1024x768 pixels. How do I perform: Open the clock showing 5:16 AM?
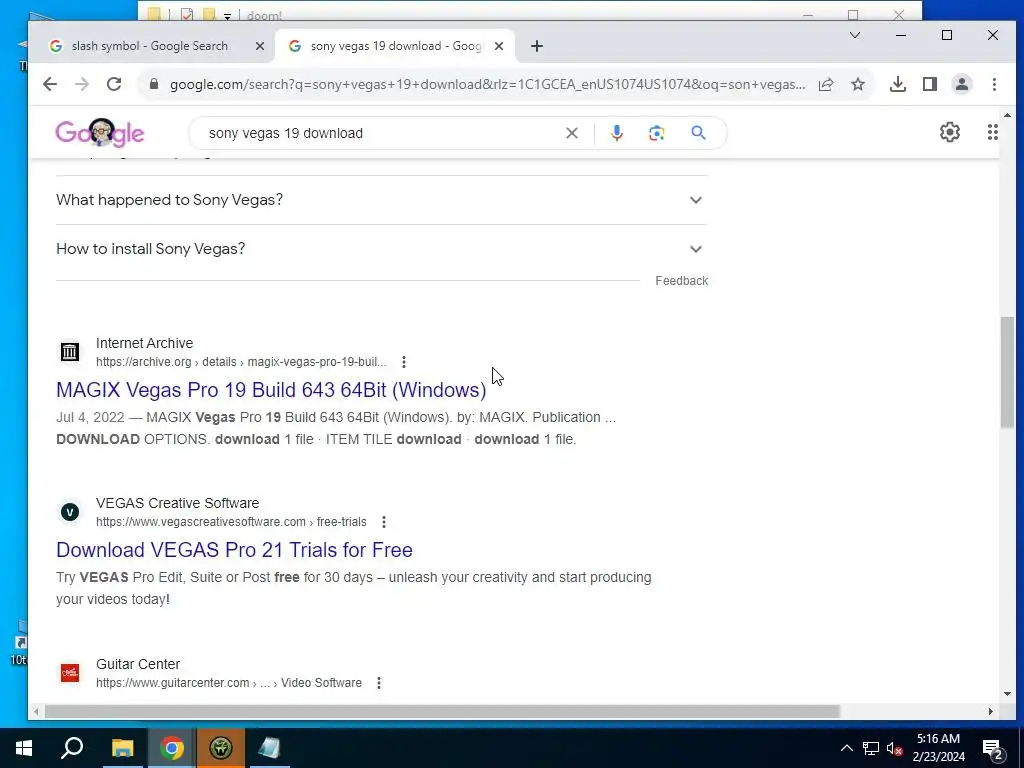[938, 748]
